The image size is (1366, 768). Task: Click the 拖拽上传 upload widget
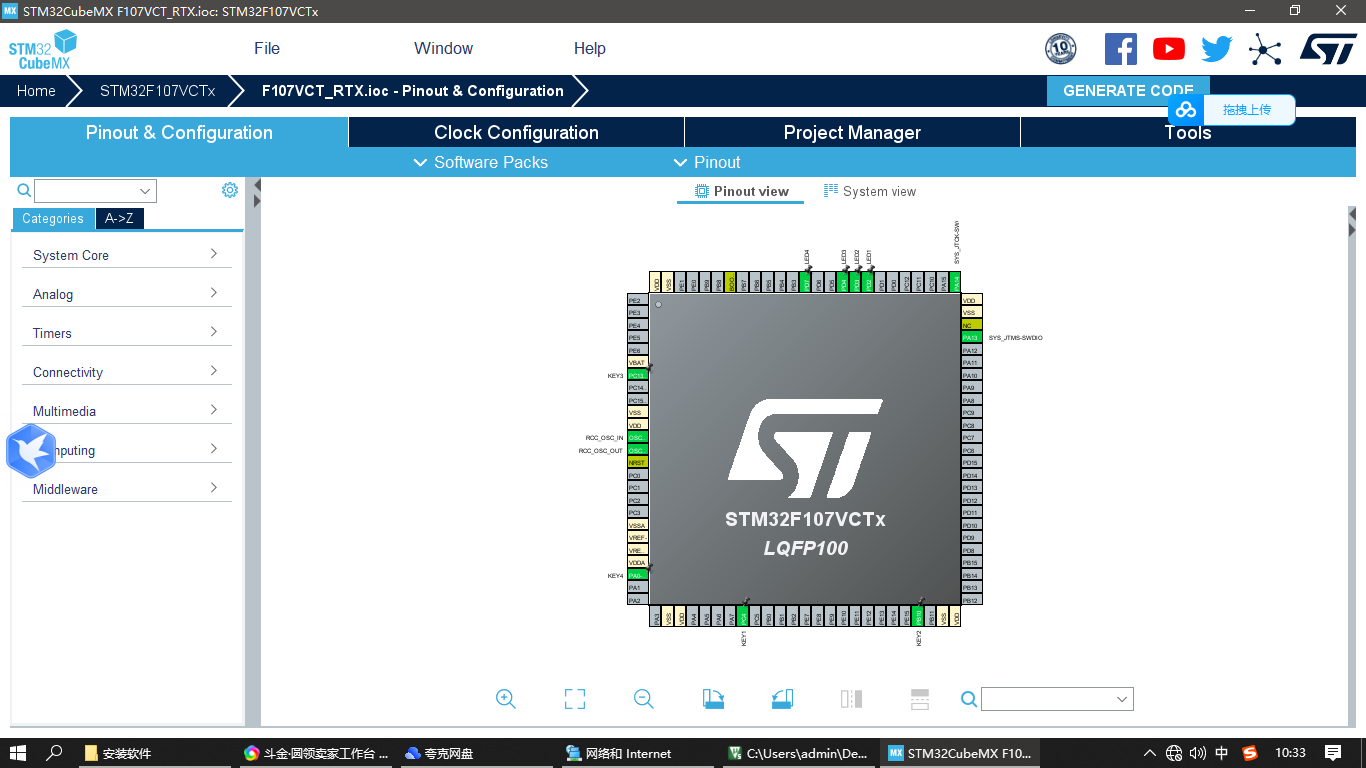coord(1231,110)
